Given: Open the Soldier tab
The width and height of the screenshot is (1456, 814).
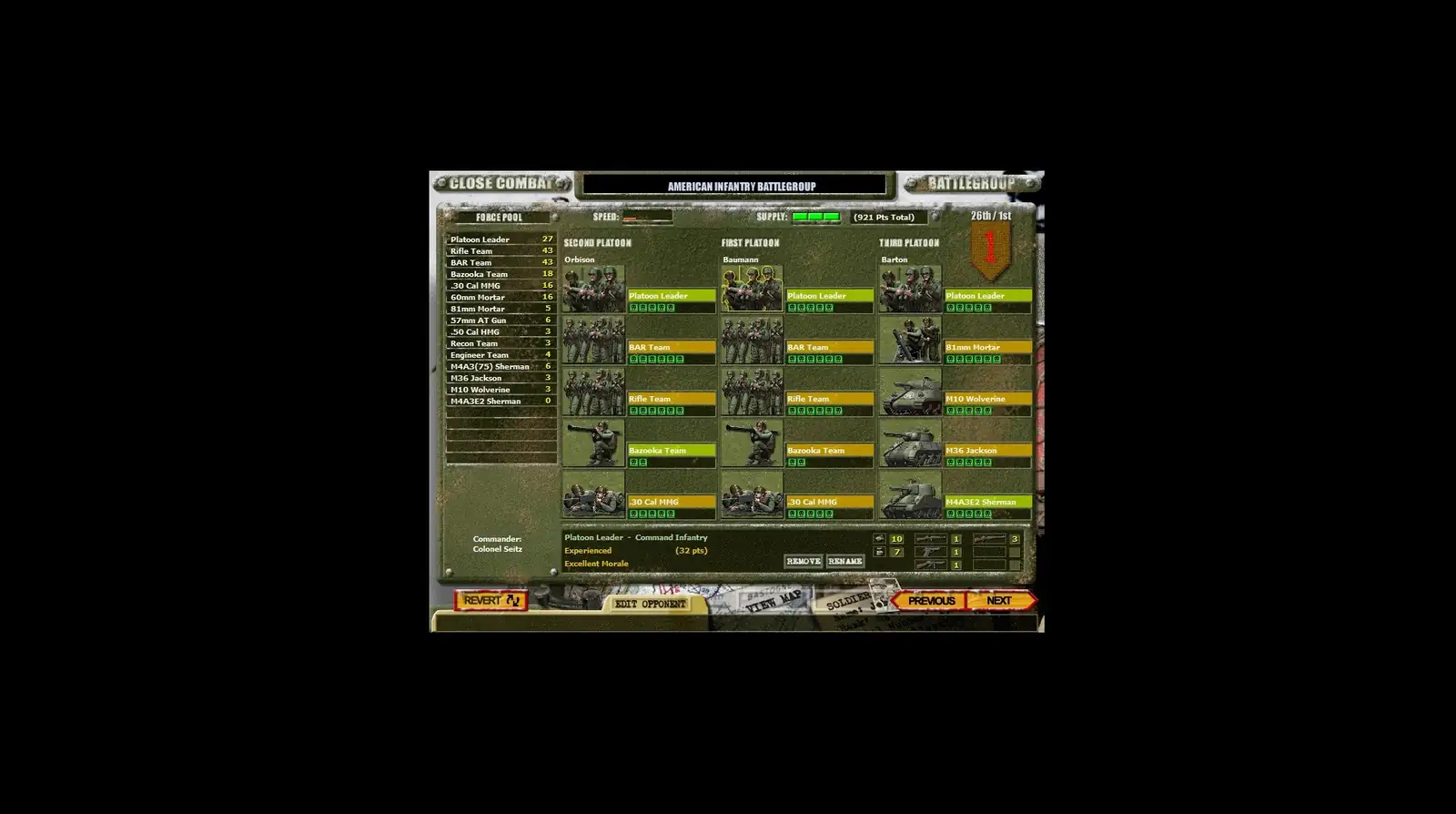Looking at the screenshot, I should 850,599.
